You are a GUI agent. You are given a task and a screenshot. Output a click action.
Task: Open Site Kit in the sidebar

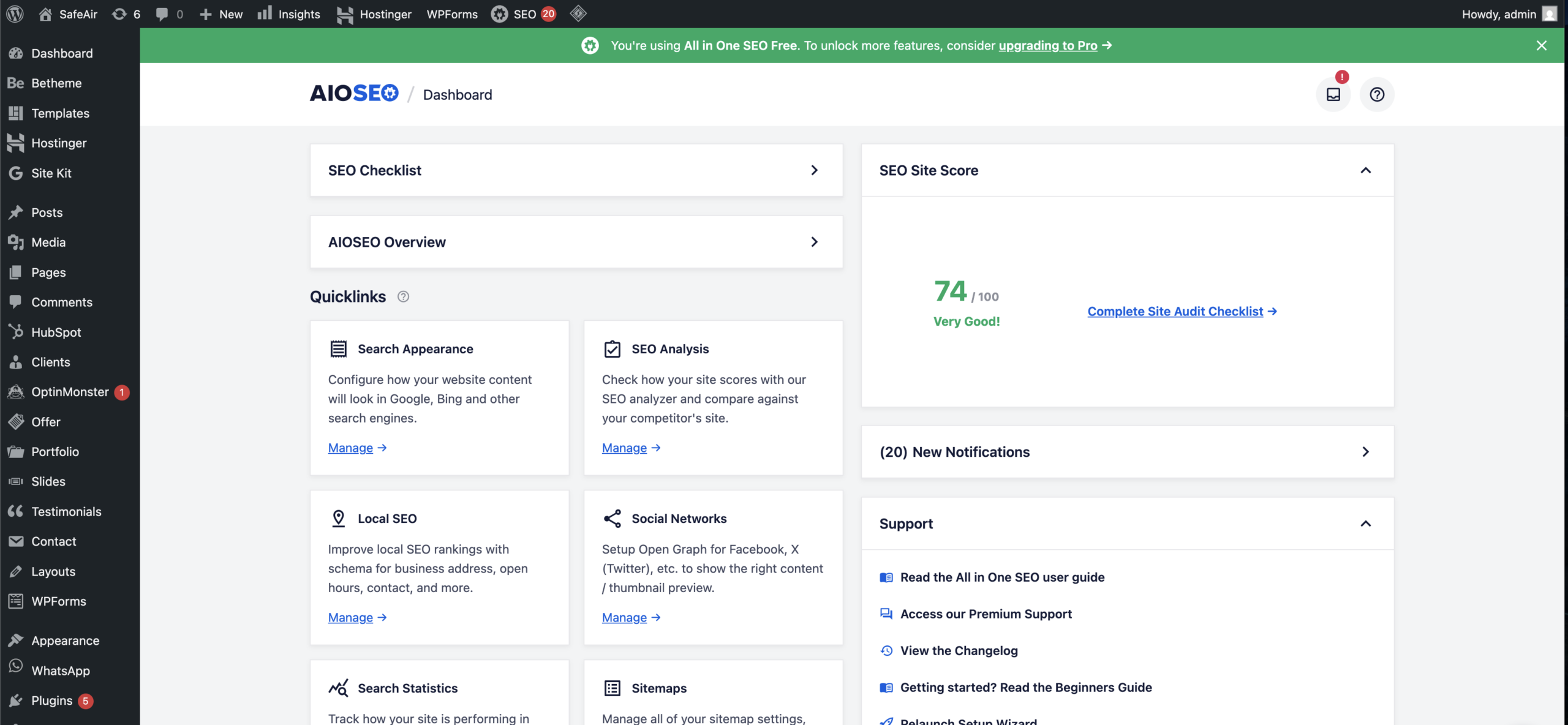coord(70,173)
